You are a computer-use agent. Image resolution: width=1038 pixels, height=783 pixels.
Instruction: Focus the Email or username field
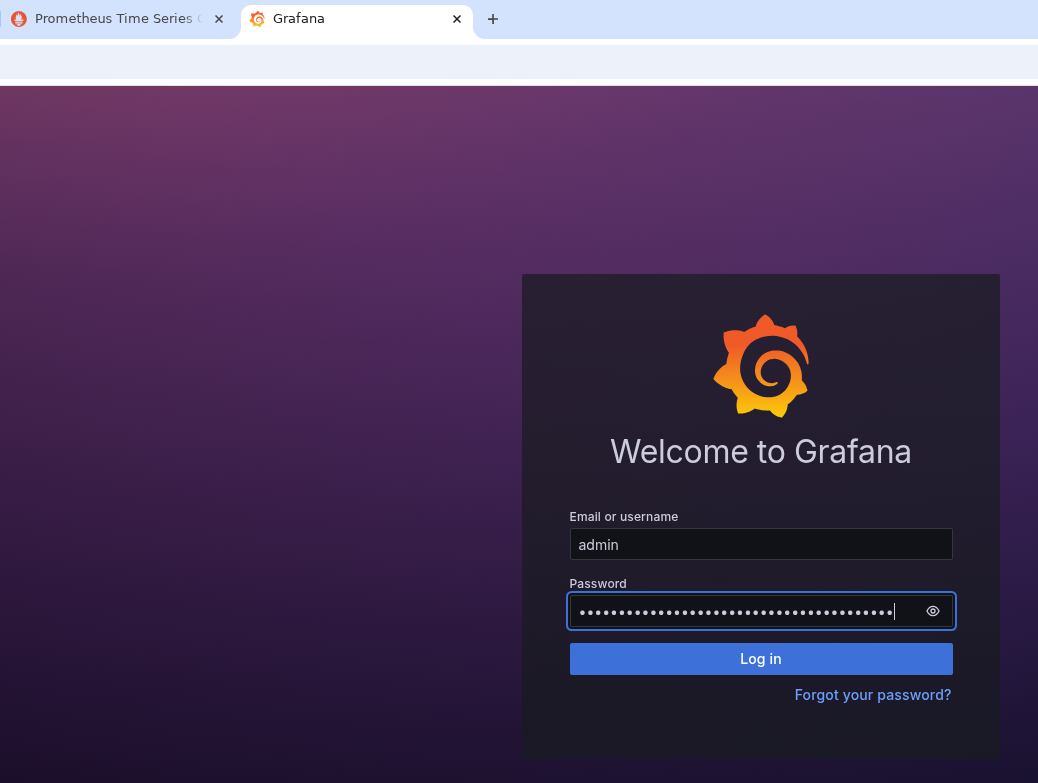pos(760,545)
